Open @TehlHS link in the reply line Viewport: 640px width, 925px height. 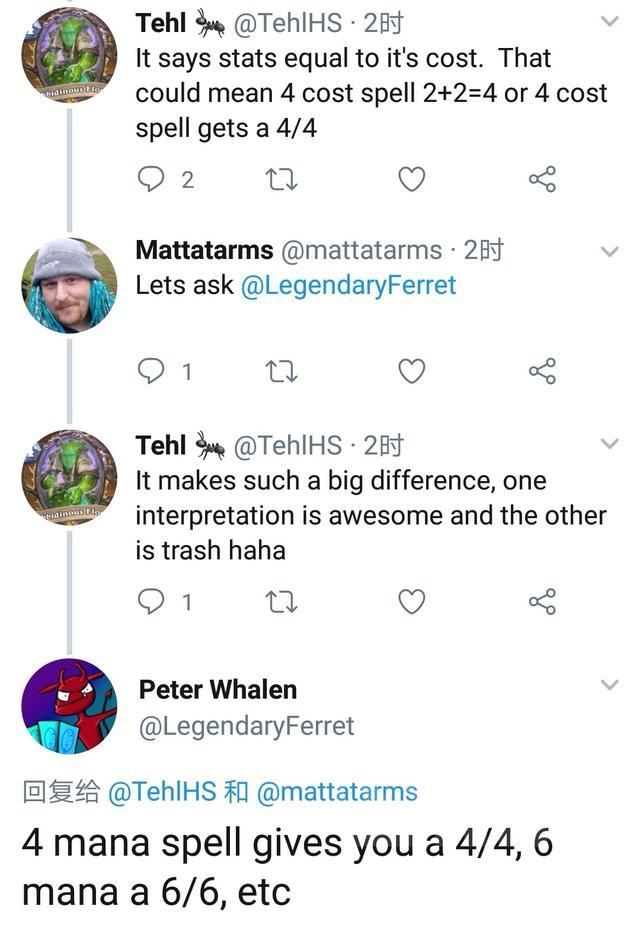point(161,792)
